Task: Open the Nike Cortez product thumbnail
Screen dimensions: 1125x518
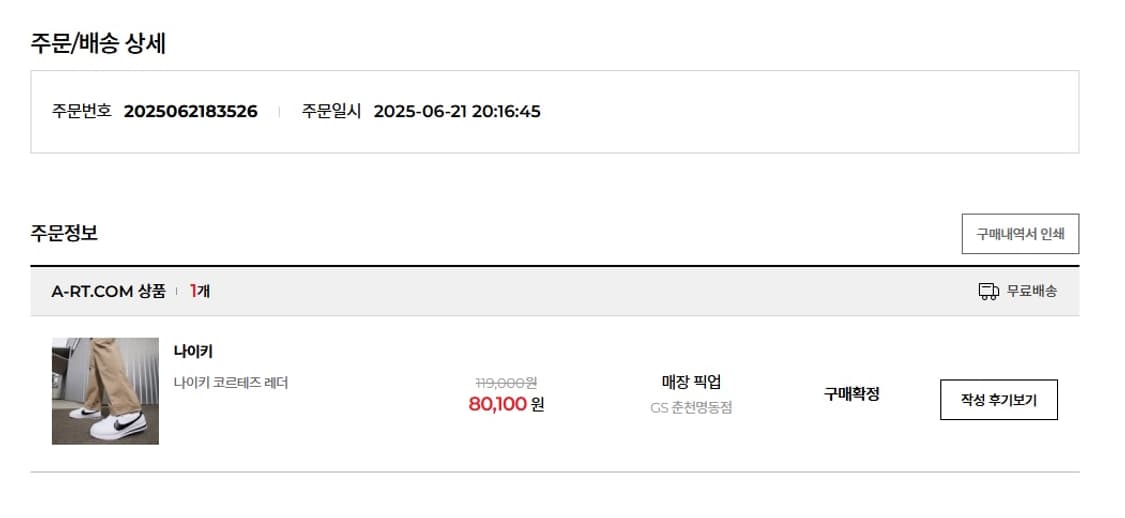Action: [x=105, y=391]
